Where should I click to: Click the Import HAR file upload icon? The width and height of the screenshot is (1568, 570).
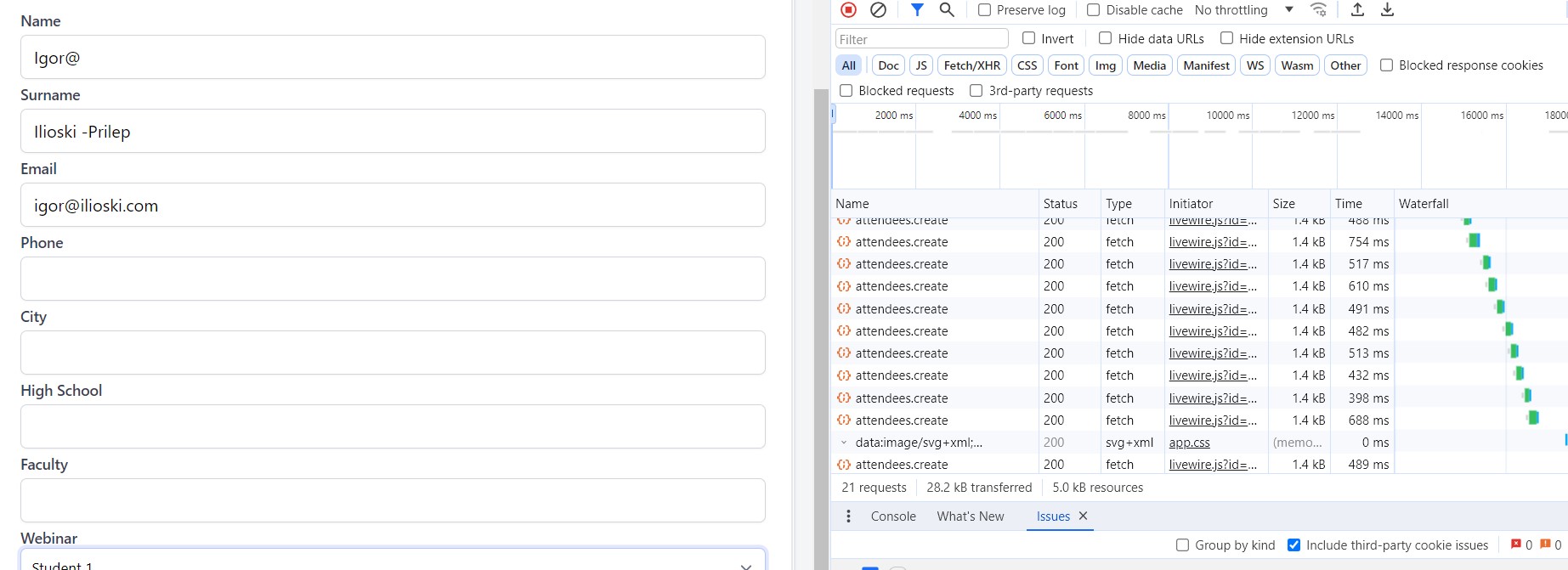(1357, 10)
